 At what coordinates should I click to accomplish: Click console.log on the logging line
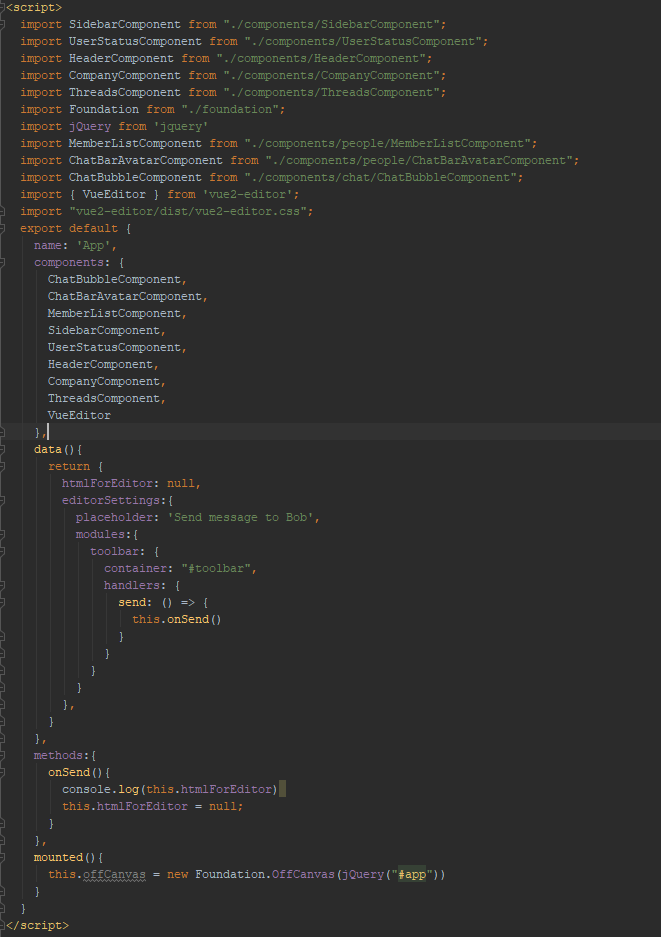point(100,789)
